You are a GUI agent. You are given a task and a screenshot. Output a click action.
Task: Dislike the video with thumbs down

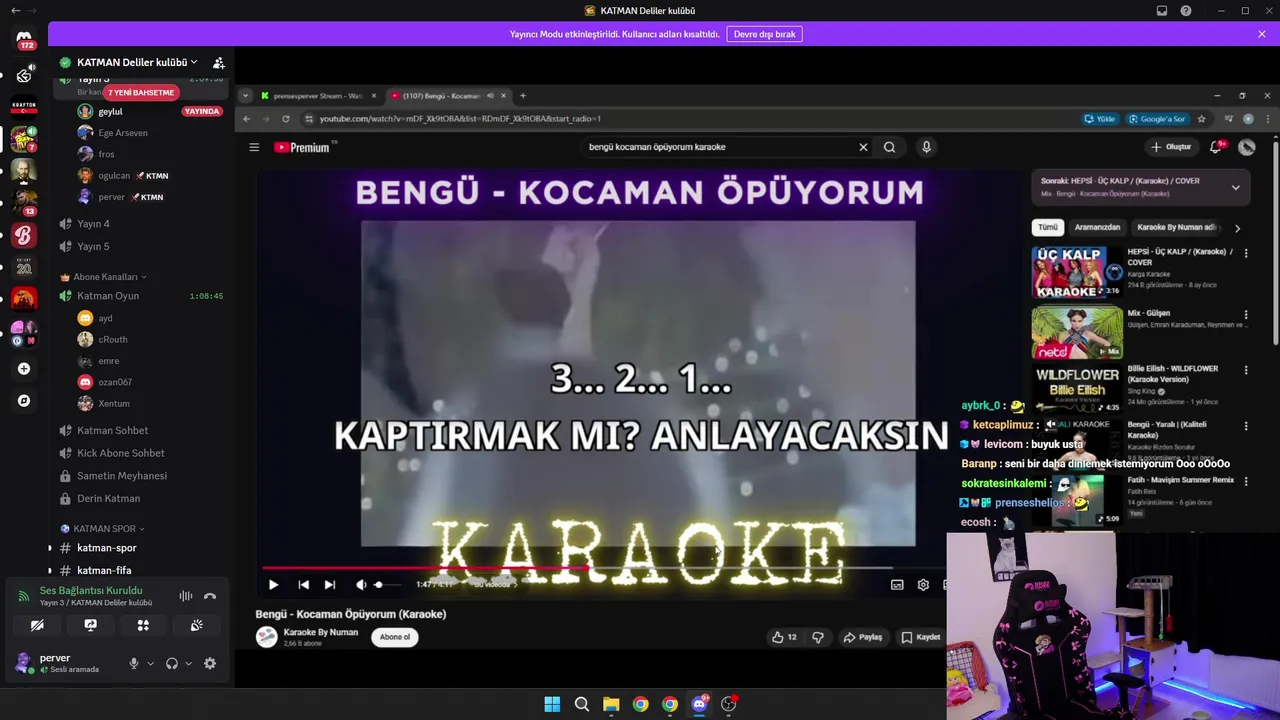click(818, 637)
